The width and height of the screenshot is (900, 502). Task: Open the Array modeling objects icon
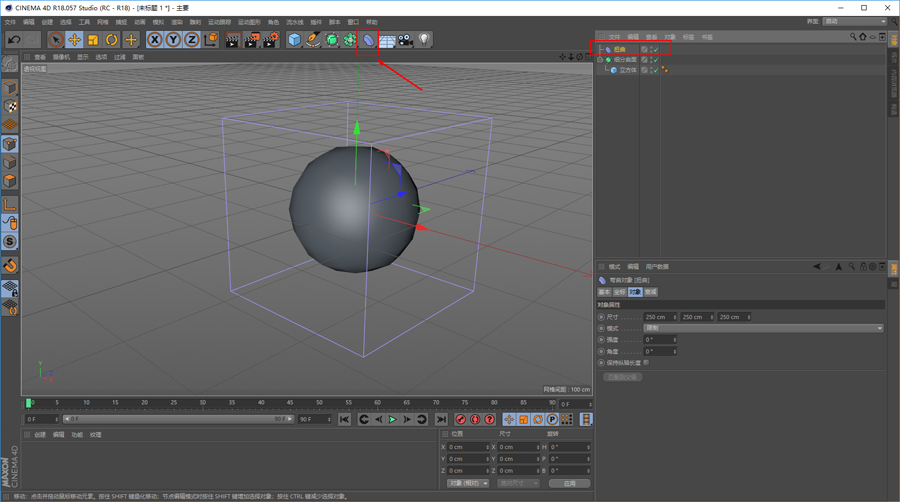coord(350,40)
